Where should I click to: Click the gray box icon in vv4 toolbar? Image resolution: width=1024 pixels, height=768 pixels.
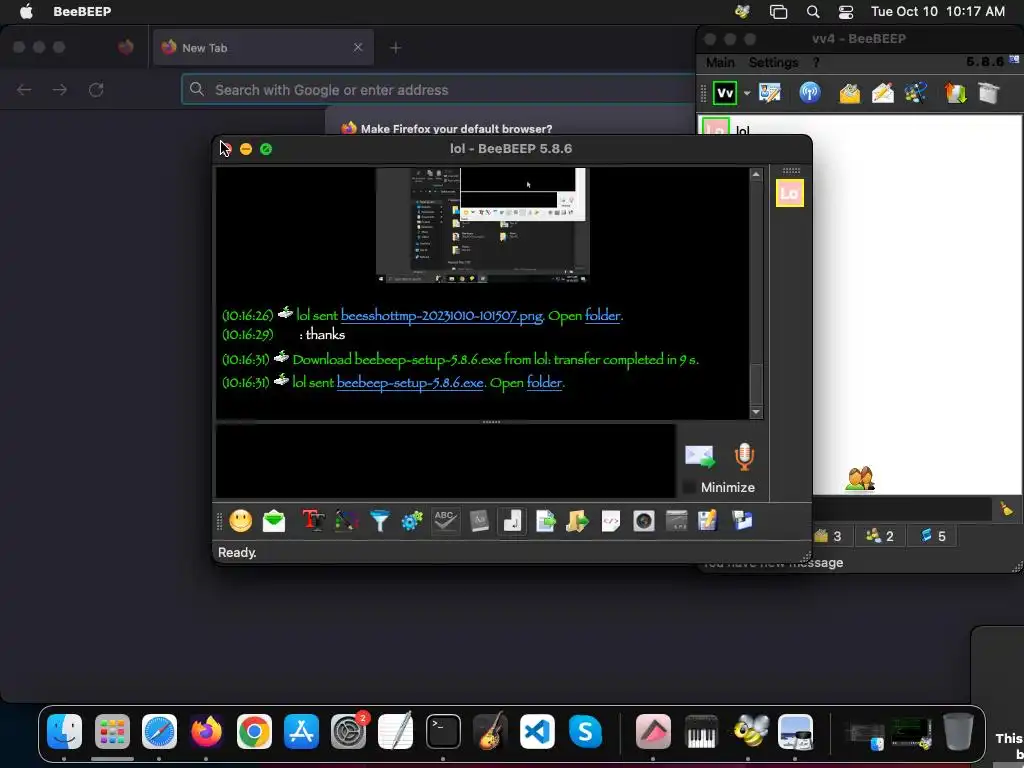(989, 93)
